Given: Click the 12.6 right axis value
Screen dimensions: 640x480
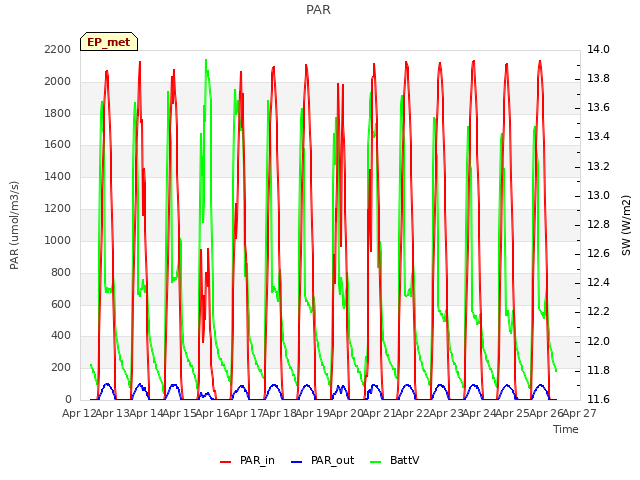Looking at the screenshot, I should 598,253.
